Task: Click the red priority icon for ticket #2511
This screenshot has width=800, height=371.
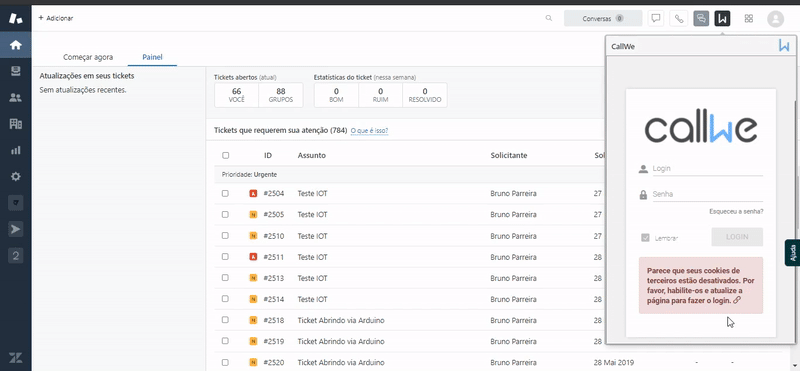Action: coord(253,257)
